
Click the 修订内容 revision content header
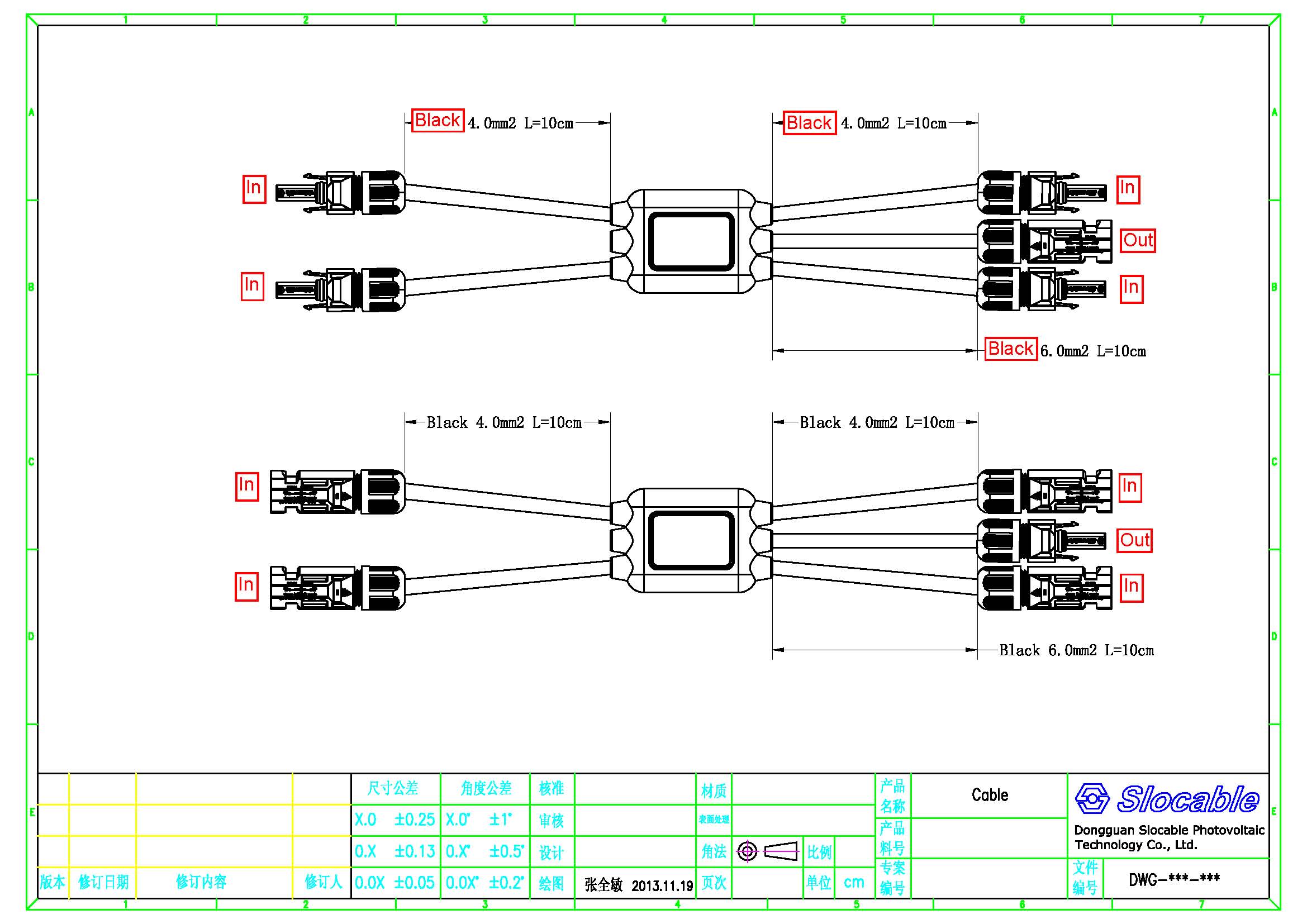[201, 882]
